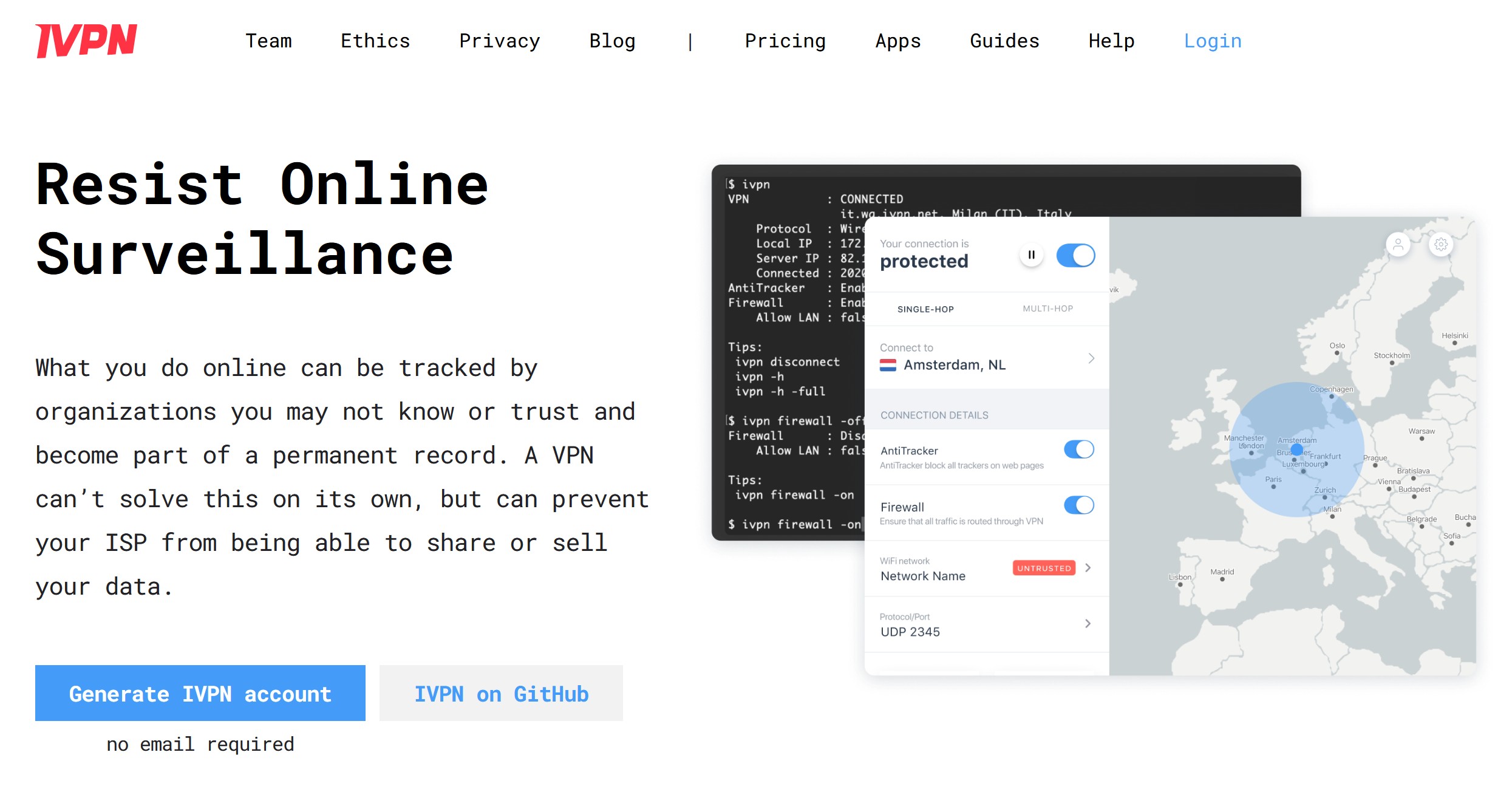
Task: Select the Stockholm server marker on map
Action: pos(1392,363)
